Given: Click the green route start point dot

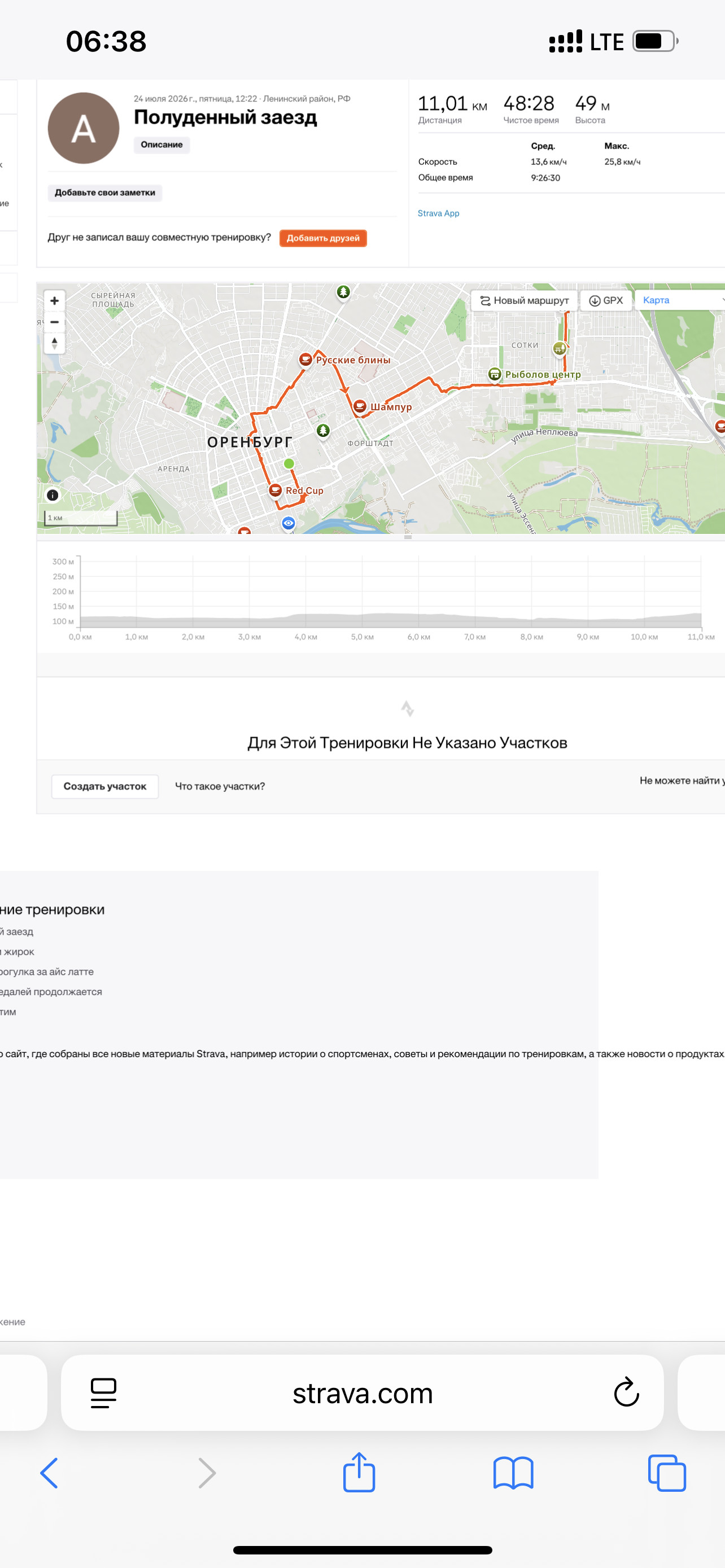Looking at the screenshot, I should (289, 464).
